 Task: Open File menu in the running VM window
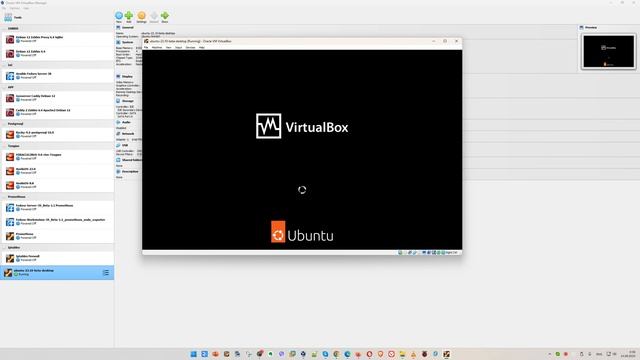point(146,47)
